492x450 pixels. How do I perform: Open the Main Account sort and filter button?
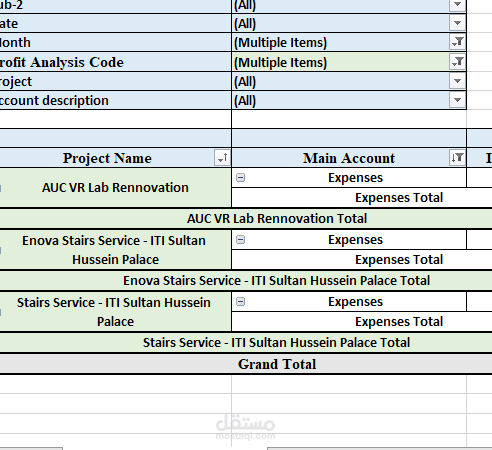[457, 157]
